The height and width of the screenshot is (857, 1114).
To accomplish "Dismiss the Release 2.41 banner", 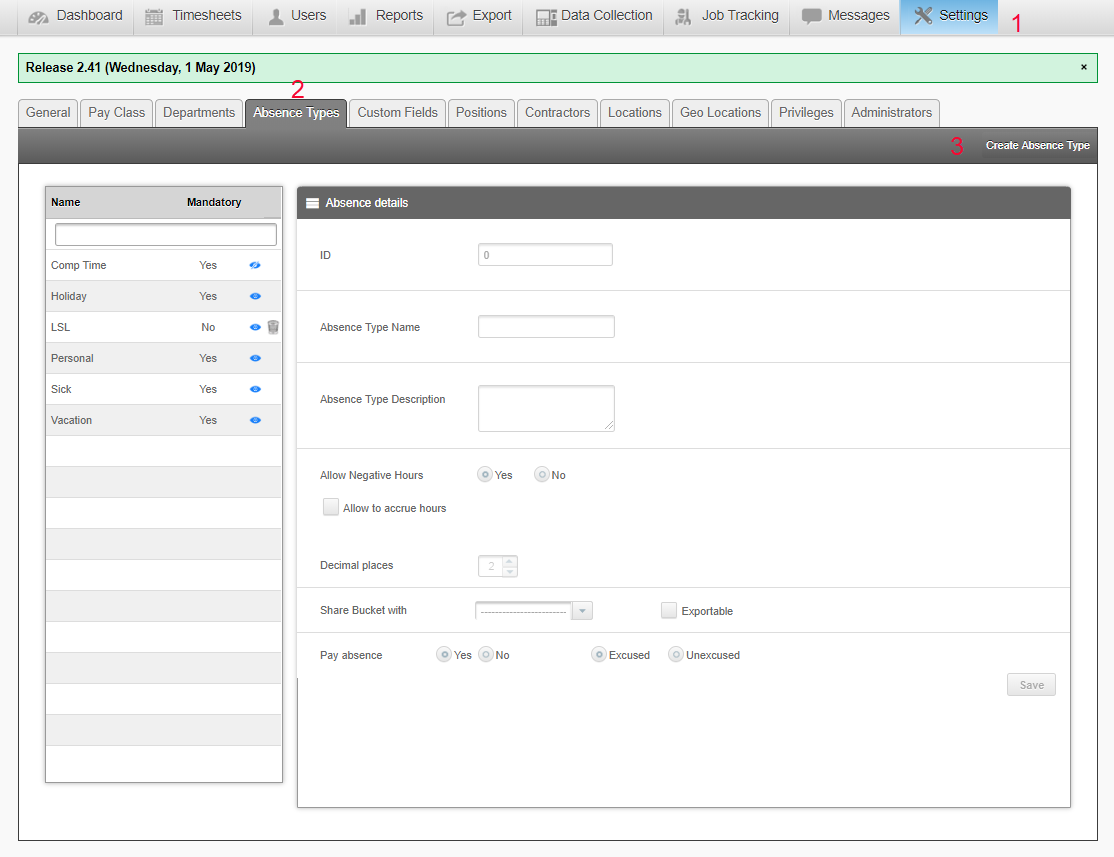I will (1083, 67).
